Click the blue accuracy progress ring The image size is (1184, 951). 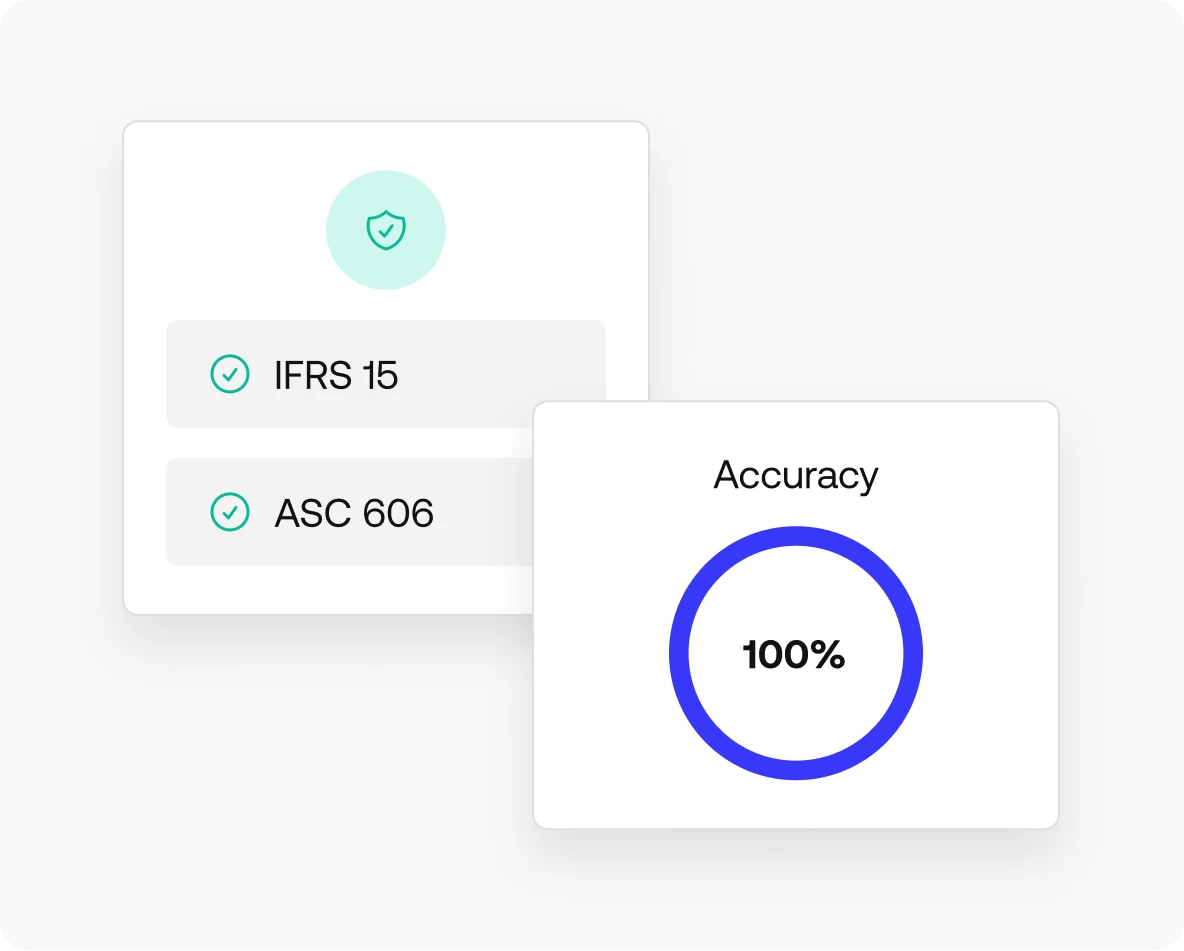(680, 655)
